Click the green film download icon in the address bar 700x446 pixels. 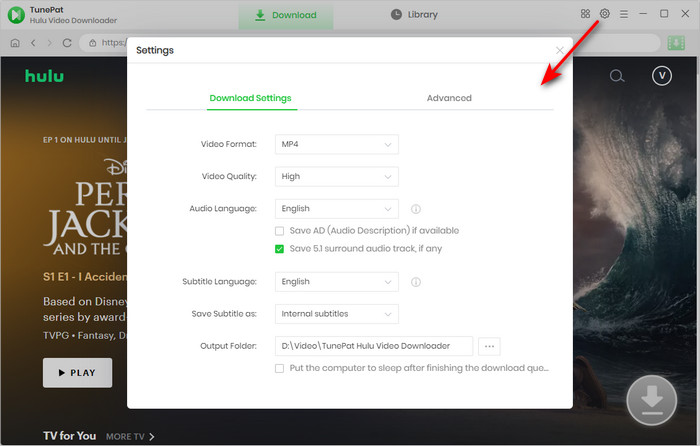[676, 43]
